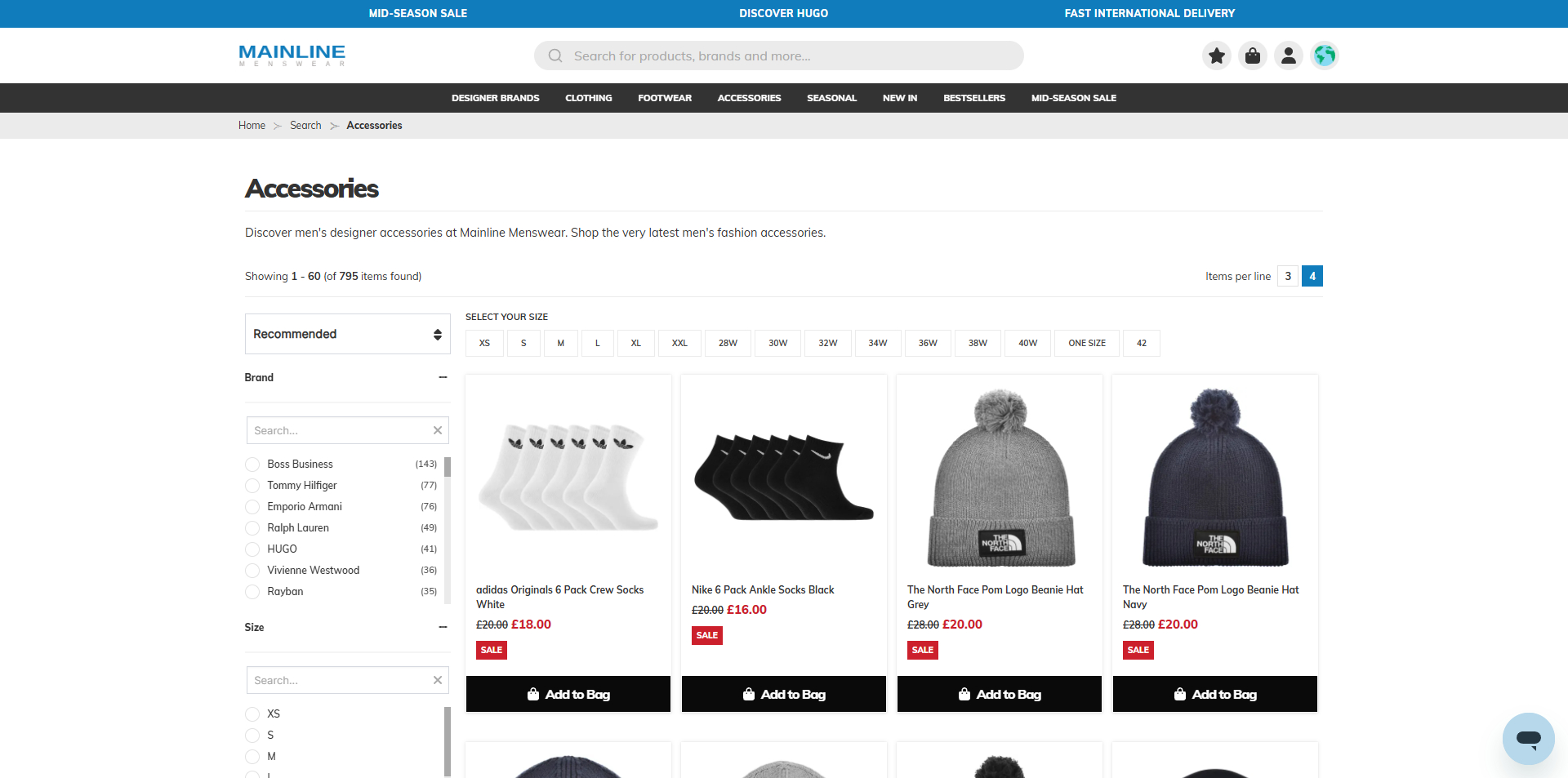Add adidas Originals Crew Socks to bag
Image resolution: width=1568 pixels, height=778 pixels.
[x=568, y=694]
